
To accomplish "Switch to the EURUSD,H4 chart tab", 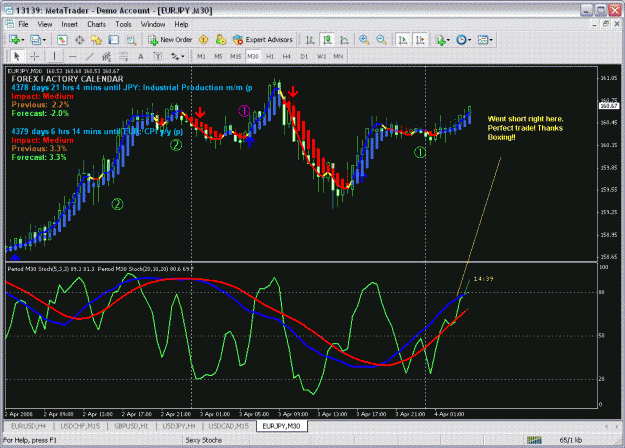I will (x=28, y=426).
